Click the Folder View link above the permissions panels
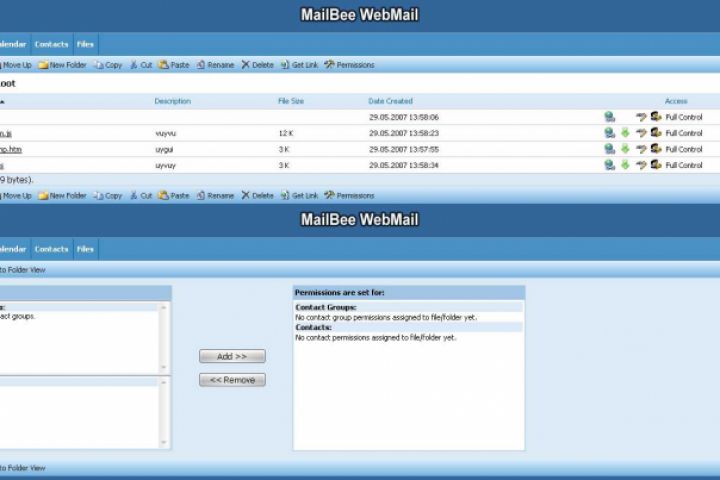Screen dimensions: 720x480 [22, 270]
